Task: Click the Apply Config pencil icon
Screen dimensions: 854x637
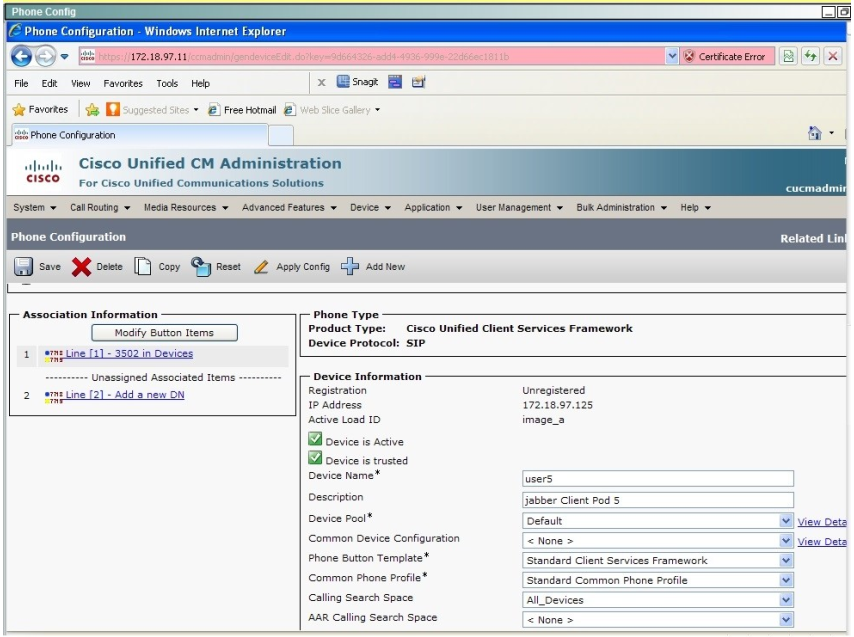Action: tap(261, 267)
